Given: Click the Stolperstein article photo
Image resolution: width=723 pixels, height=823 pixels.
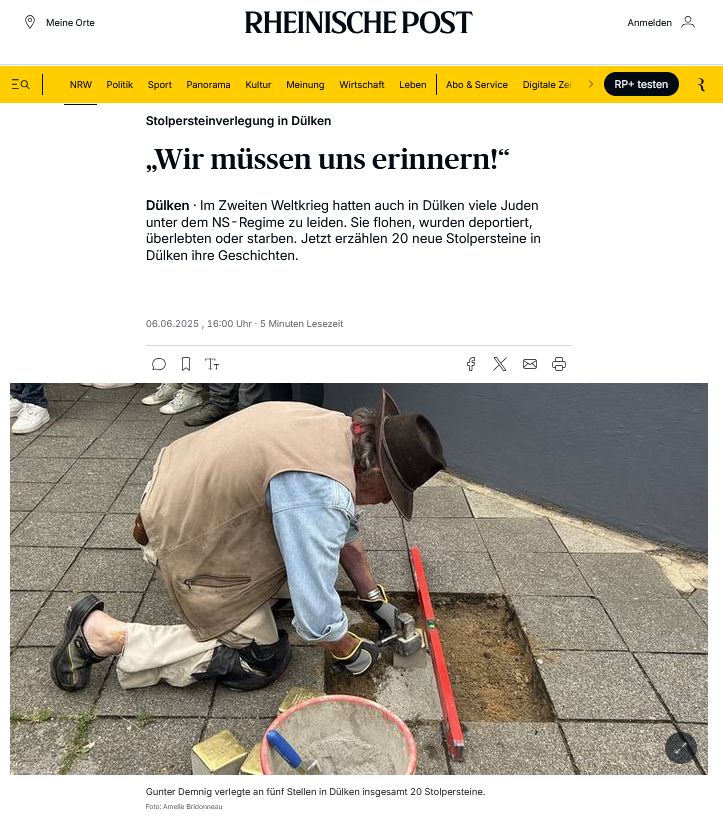Looking at the screenshot, I should pos(359,578).
